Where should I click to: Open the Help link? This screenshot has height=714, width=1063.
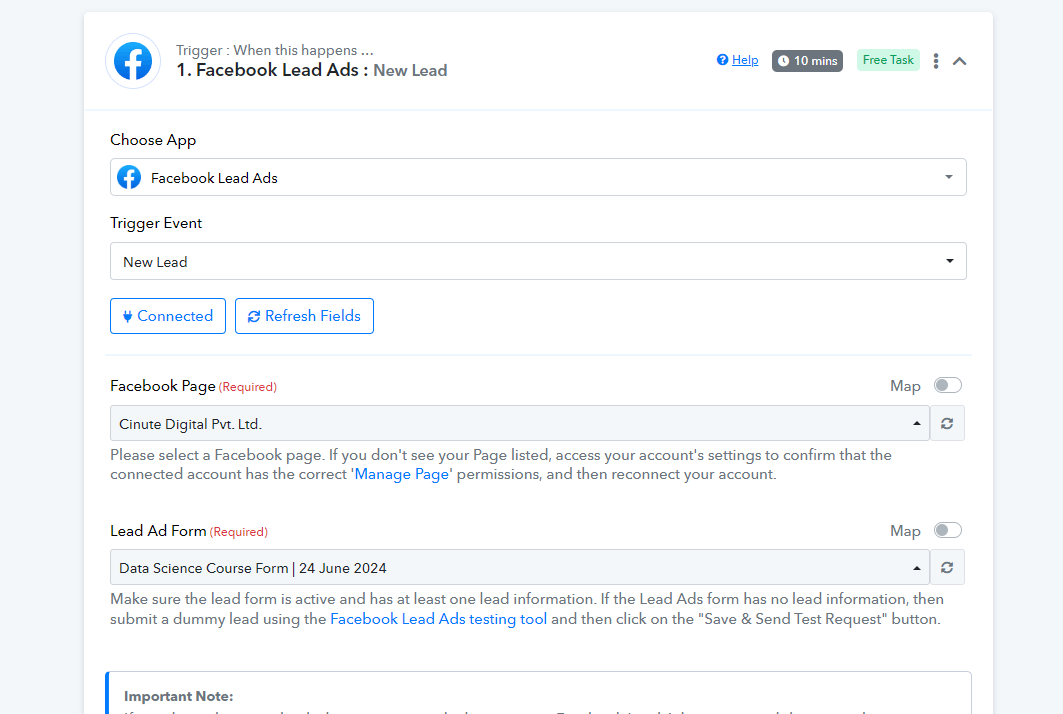[745, 60]
